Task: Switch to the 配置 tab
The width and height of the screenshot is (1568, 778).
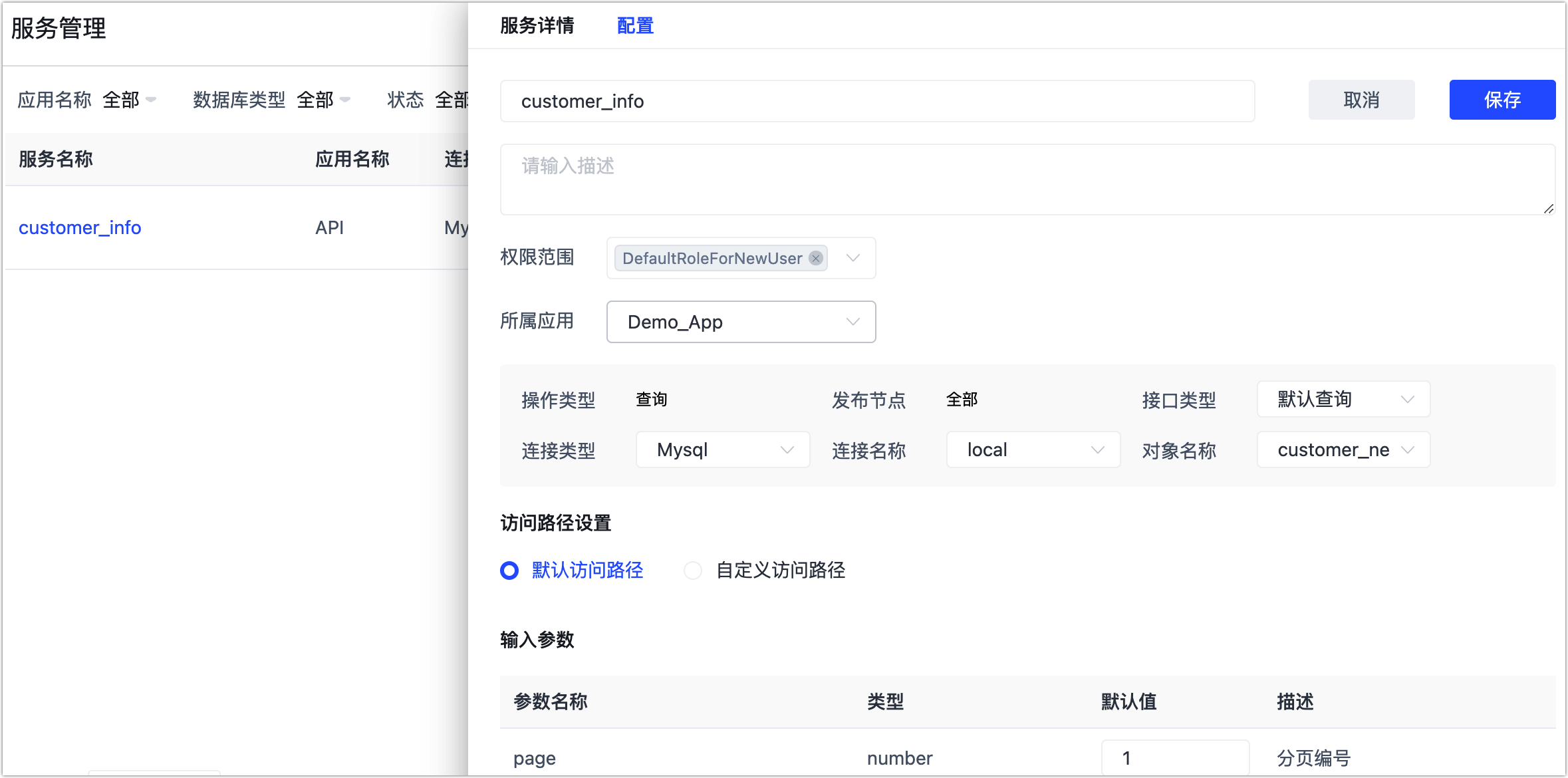Action: pyautogui.click(x=635, y=26)
